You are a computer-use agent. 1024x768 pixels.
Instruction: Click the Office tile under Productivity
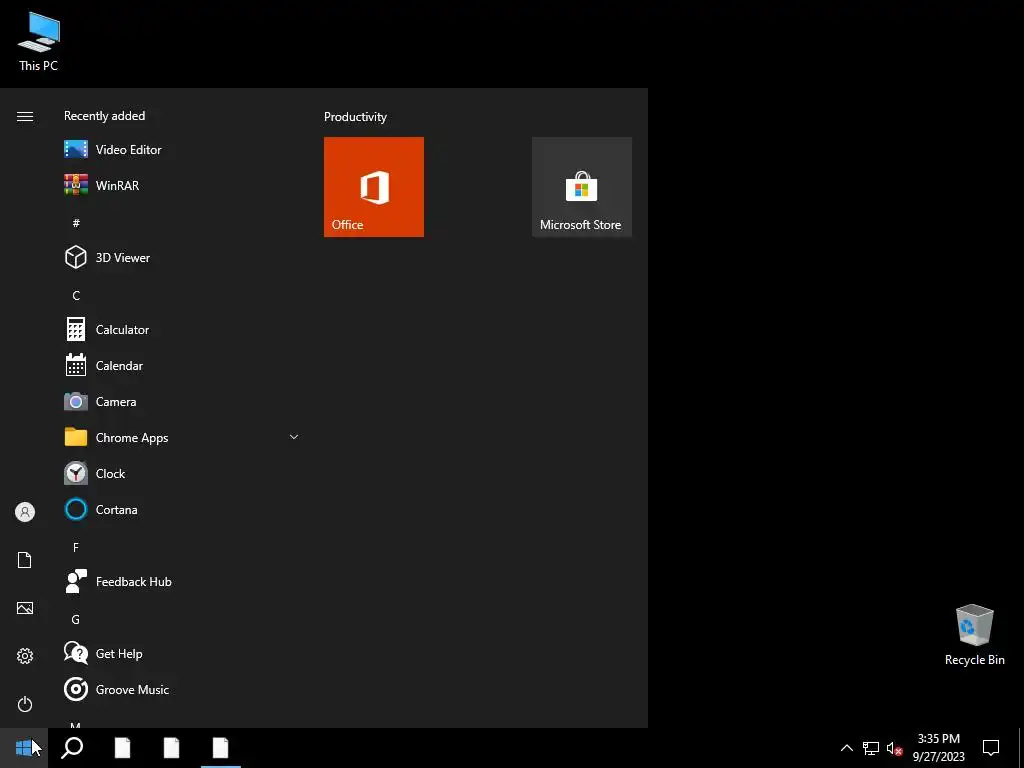[x=374, y=187]
